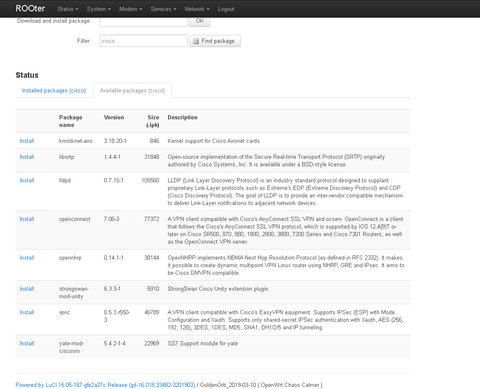Select version 5.3.3-1 cell
The width and height of the screenshot is (480, 389).
tap(112, 289)
